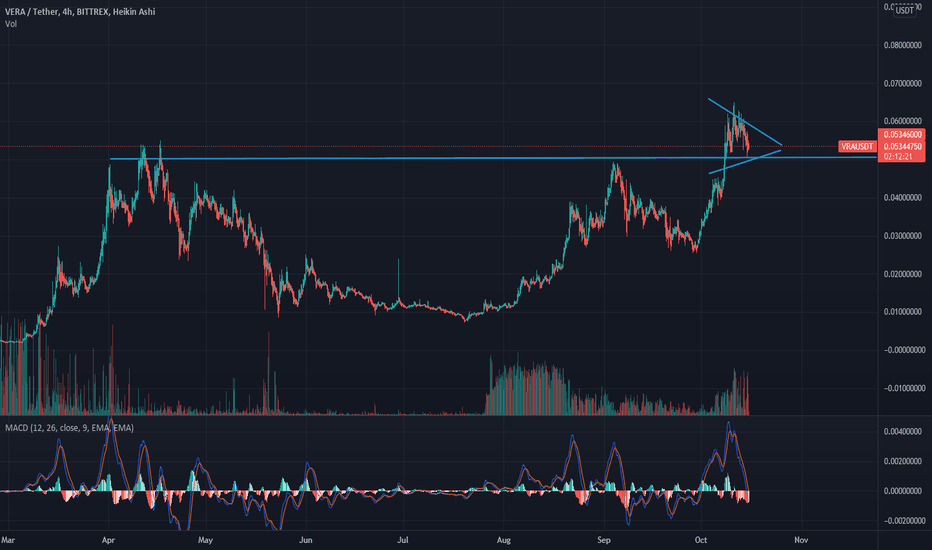Open the MACD (12, 26, close, 9, EMA, EMA) legend
The image size is (932, 550).
[70, 428]
